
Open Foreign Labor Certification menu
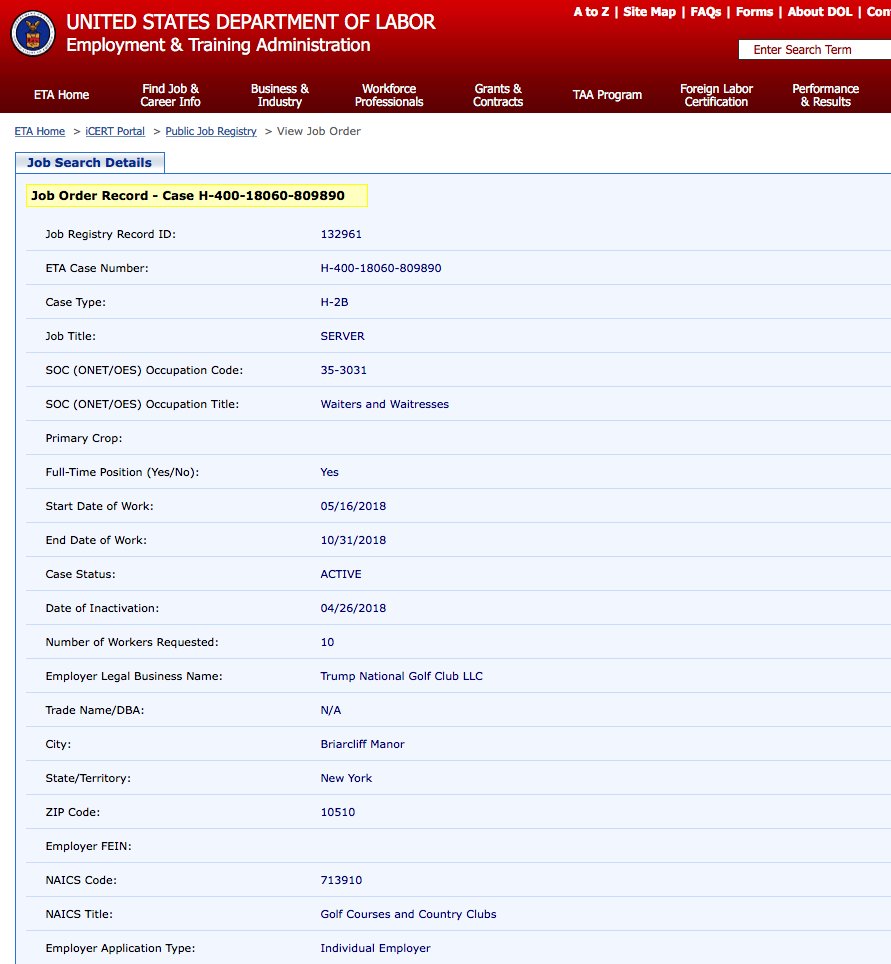pos(716,95)
